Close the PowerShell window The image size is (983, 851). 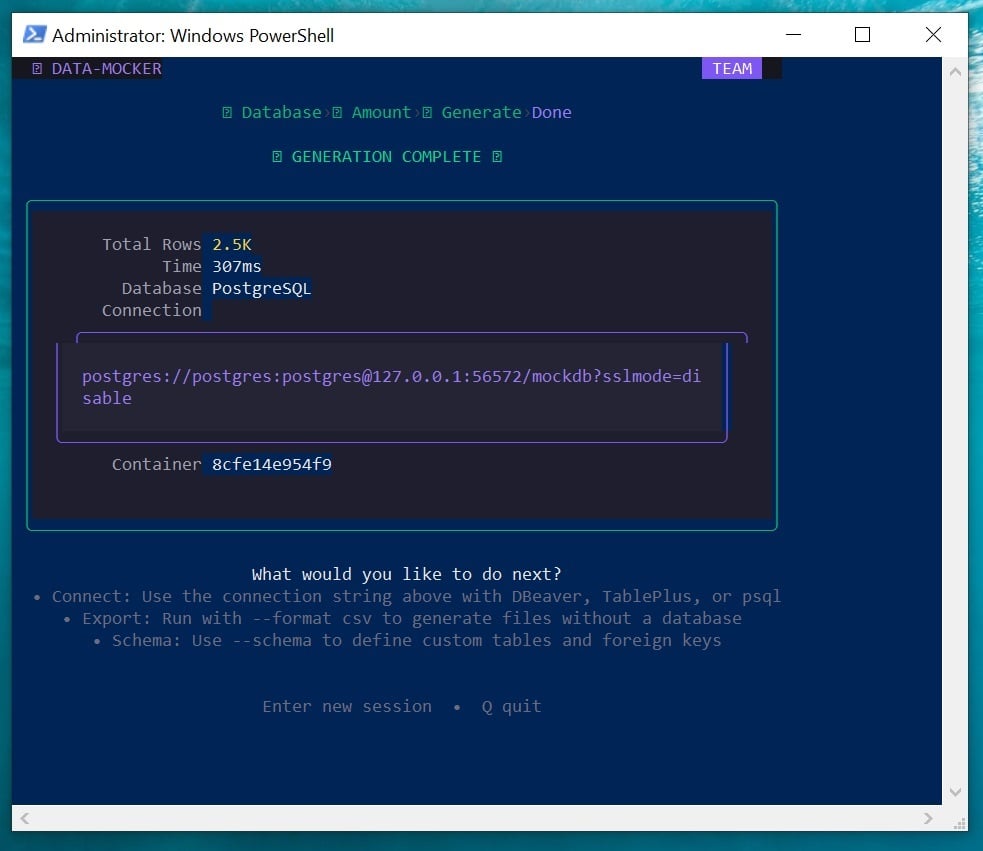tap(933, 34)
